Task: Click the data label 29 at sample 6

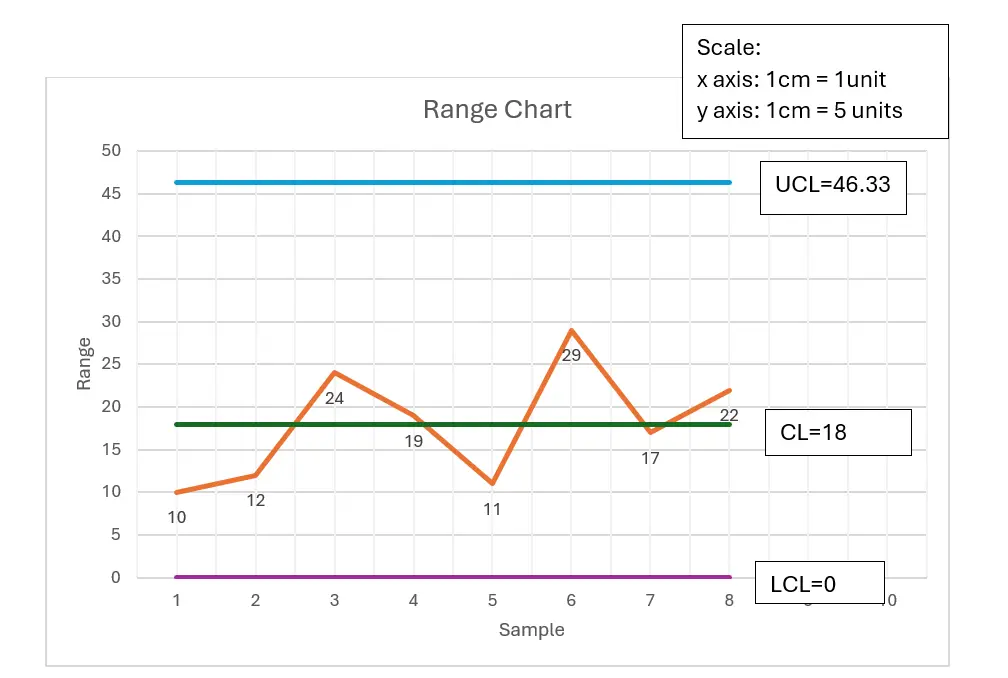Action: tap(571, 354)
